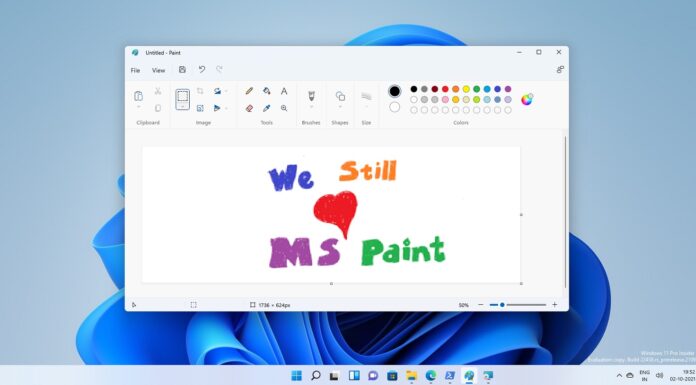The height and width of the screenshot is (385, 696).
Task: Expand the Flip dropdown chevron
Action: point(226,108)
